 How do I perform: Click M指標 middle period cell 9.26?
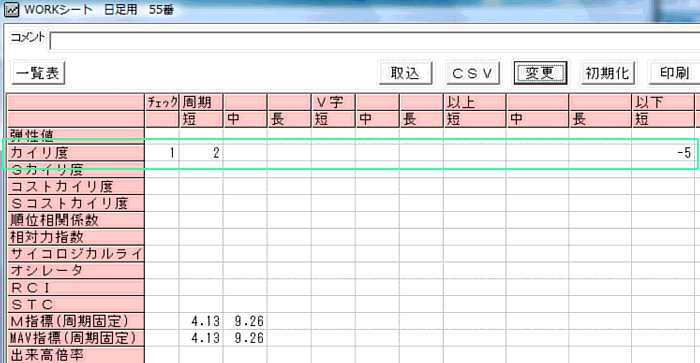pyautogui.click(x=245, y=321)
